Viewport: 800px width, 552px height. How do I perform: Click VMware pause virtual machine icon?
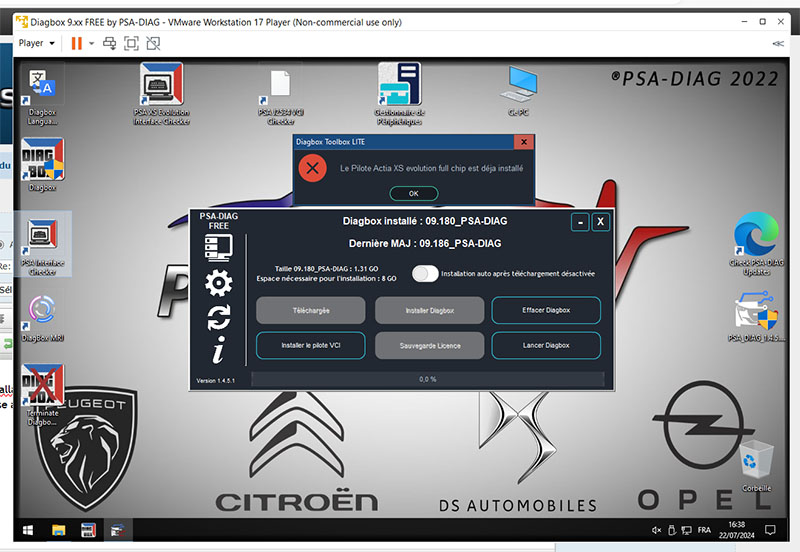click(77, 43)
